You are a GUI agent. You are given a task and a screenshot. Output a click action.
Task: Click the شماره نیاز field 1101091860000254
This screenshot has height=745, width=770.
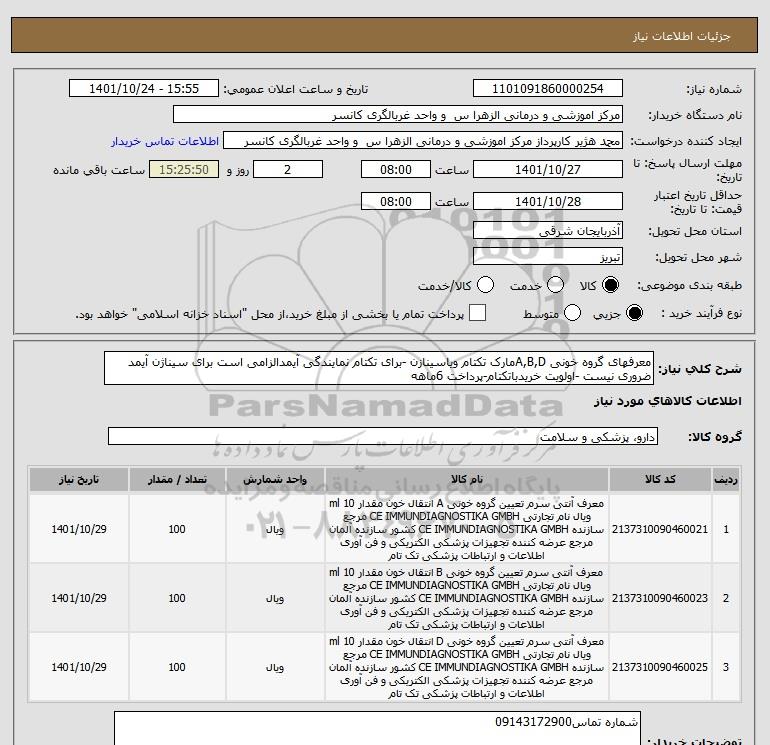[548, 88]
